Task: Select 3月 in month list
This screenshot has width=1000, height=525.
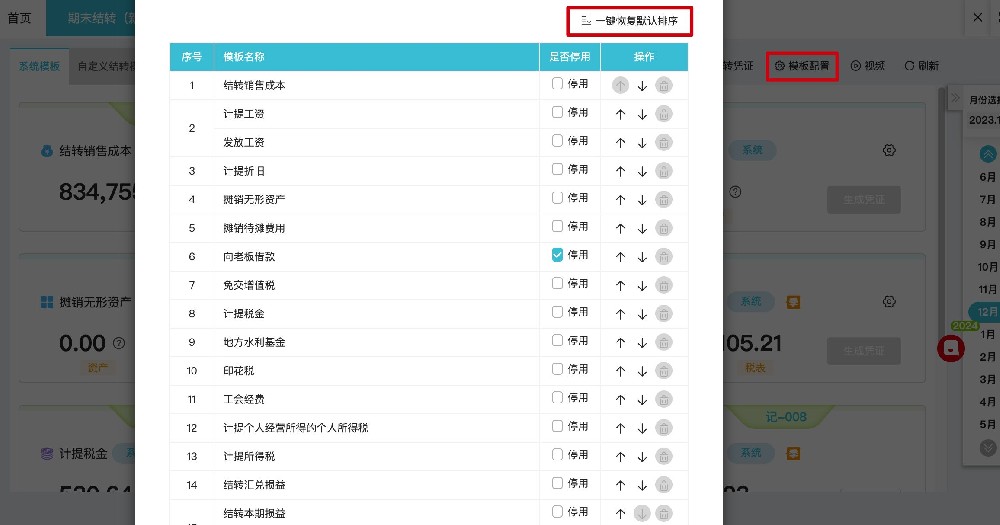Action: pyautogui.click(x=987, y=379)
